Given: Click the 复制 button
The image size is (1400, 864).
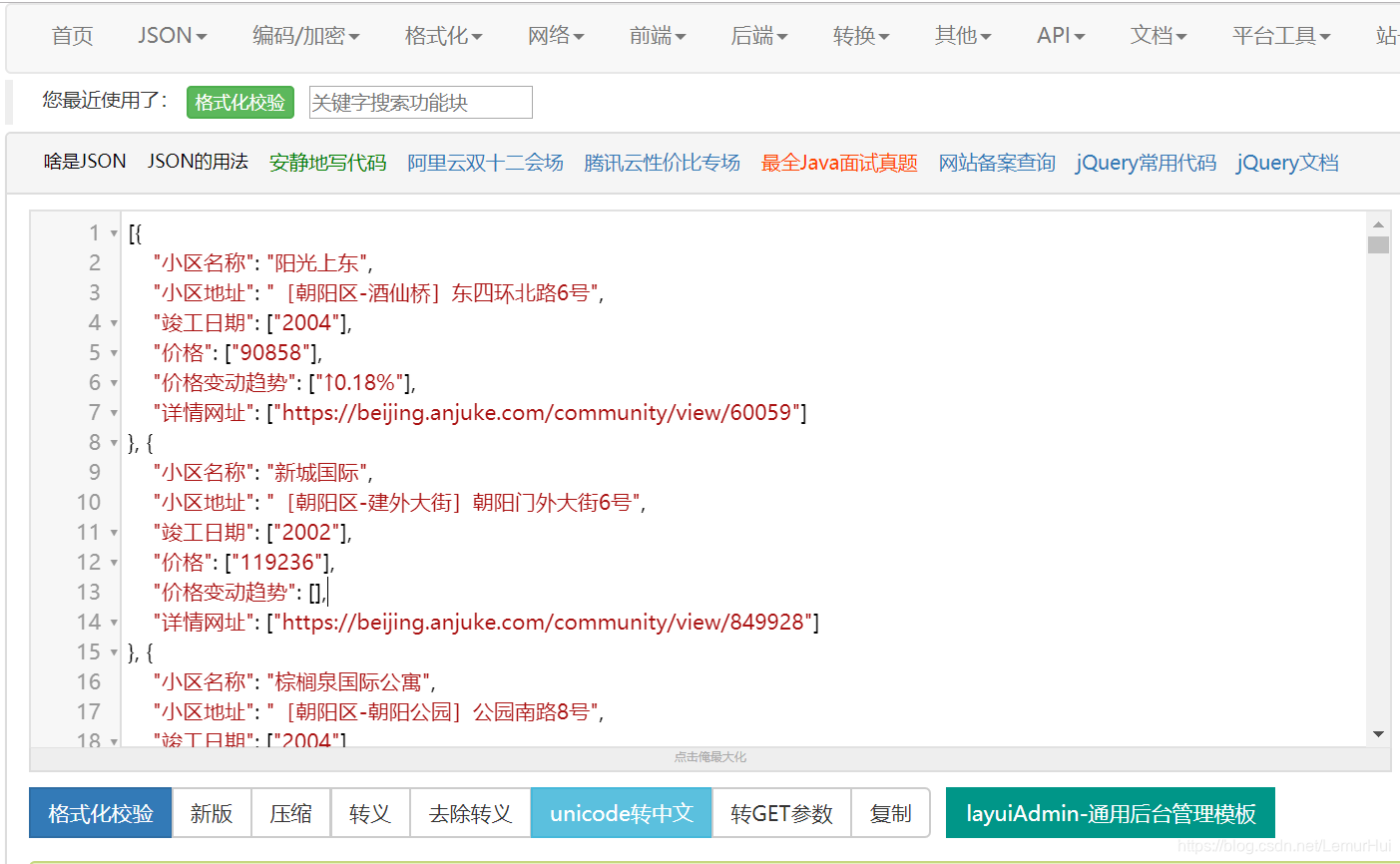Looking at the screenshot, I should click(x=890, y=813).
